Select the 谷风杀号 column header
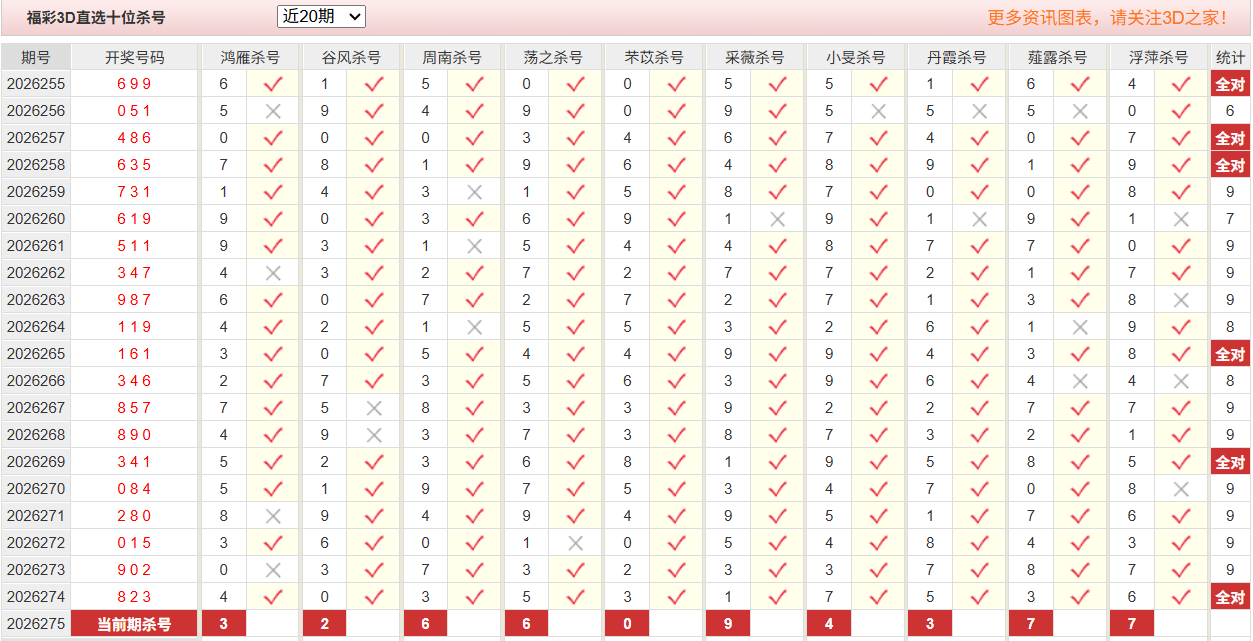1253x641 pixels. point(351,57)
